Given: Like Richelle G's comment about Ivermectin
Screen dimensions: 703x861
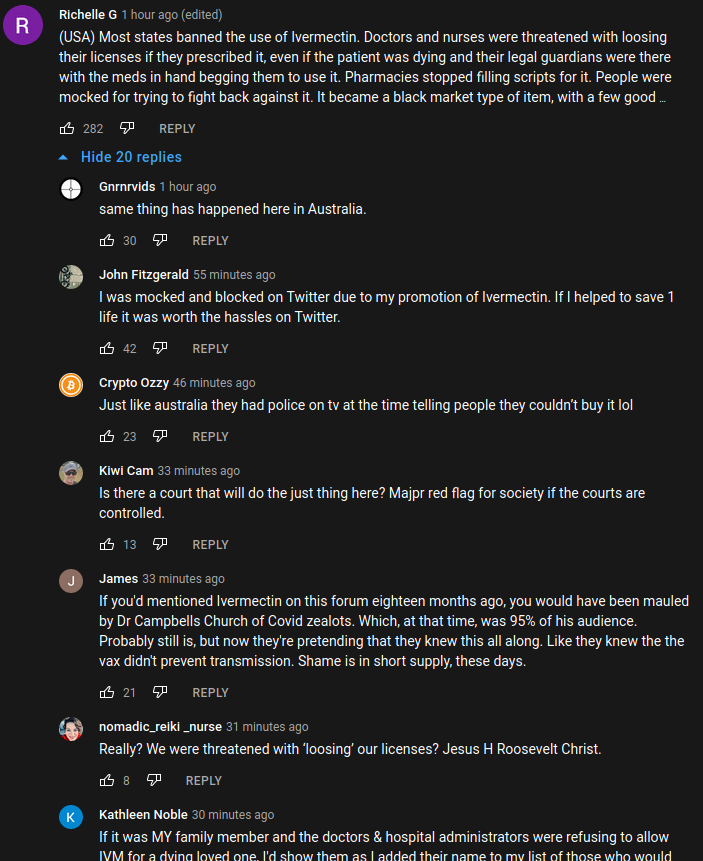Looking at the screenshot, I should point(67,128).
